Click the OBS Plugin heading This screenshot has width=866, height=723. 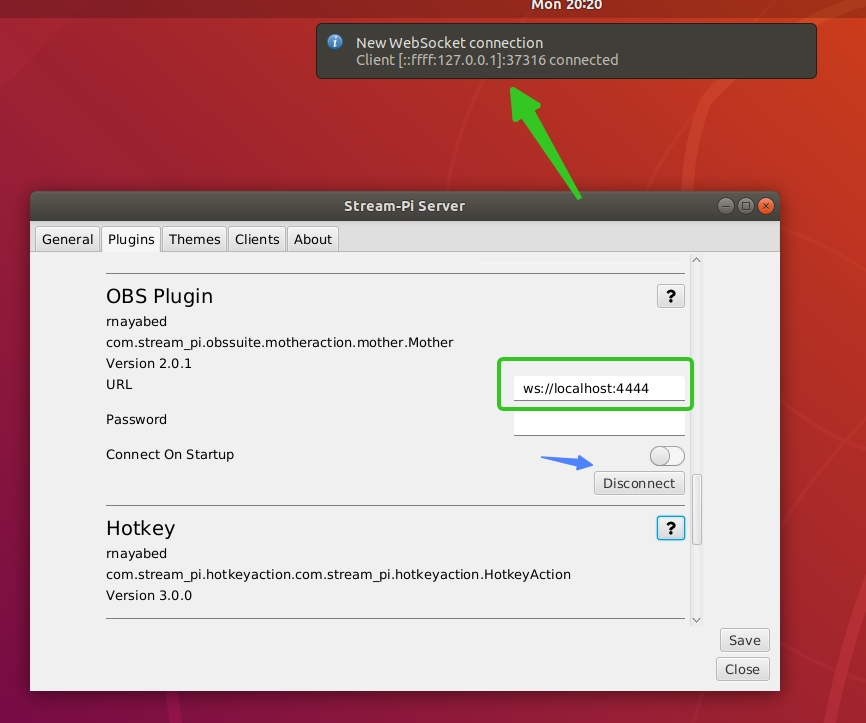pyautogui.click(x=159, y=297)
